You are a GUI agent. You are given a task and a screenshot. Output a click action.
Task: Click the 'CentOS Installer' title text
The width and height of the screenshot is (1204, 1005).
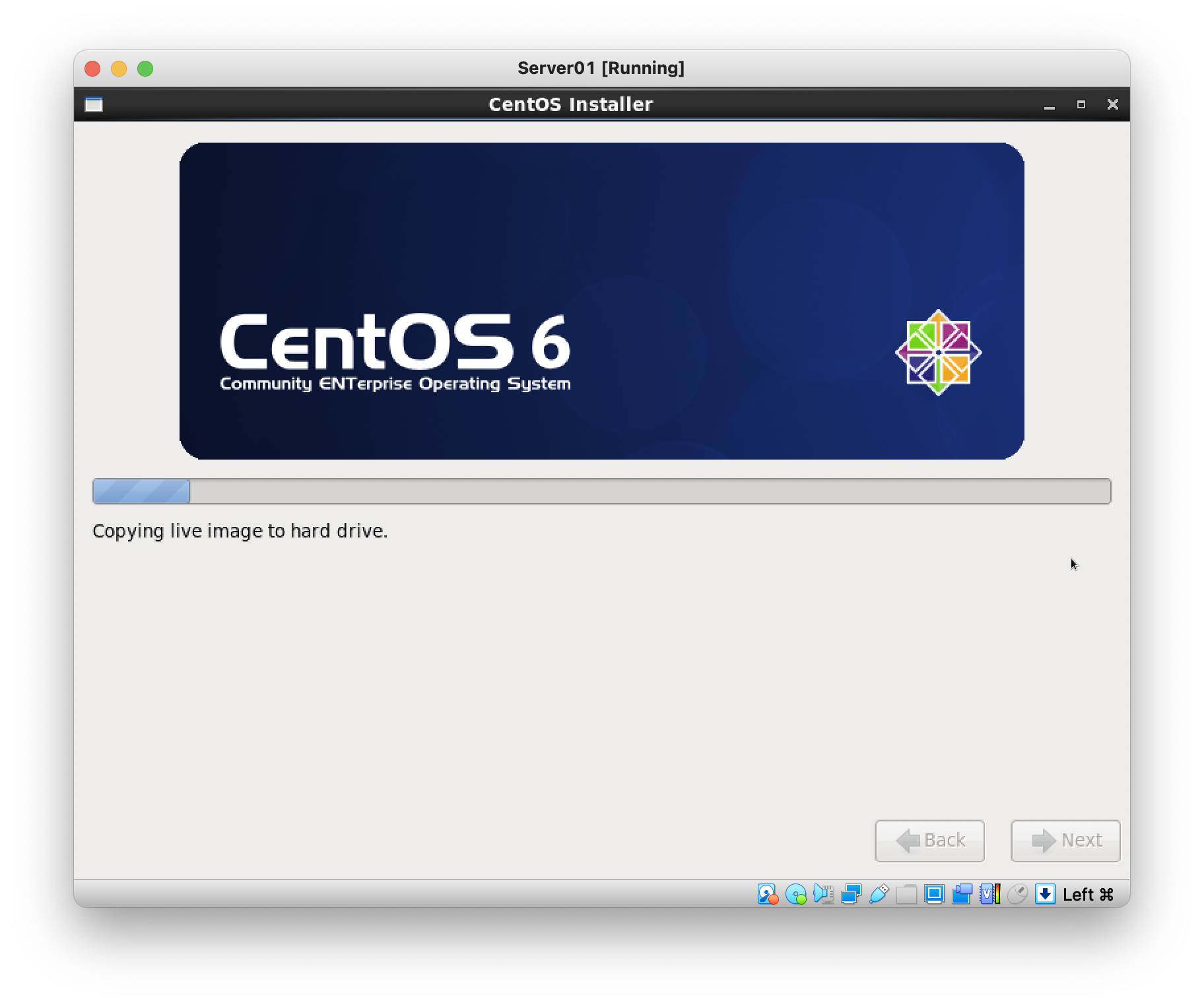[x=571, y=104]
